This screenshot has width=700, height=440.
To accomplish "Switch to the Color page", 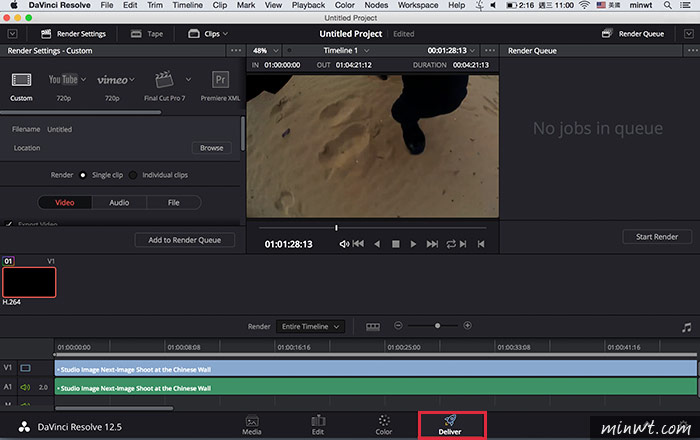I will pyautogui.click(x=384, y=425).
